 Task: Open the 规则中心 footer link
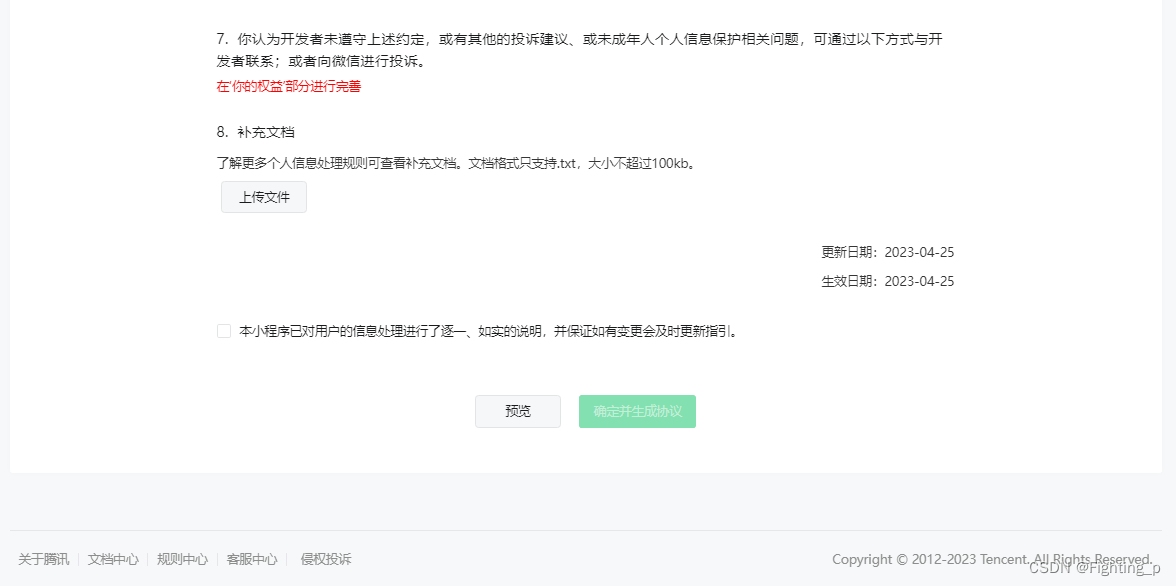tap(182, 559)
